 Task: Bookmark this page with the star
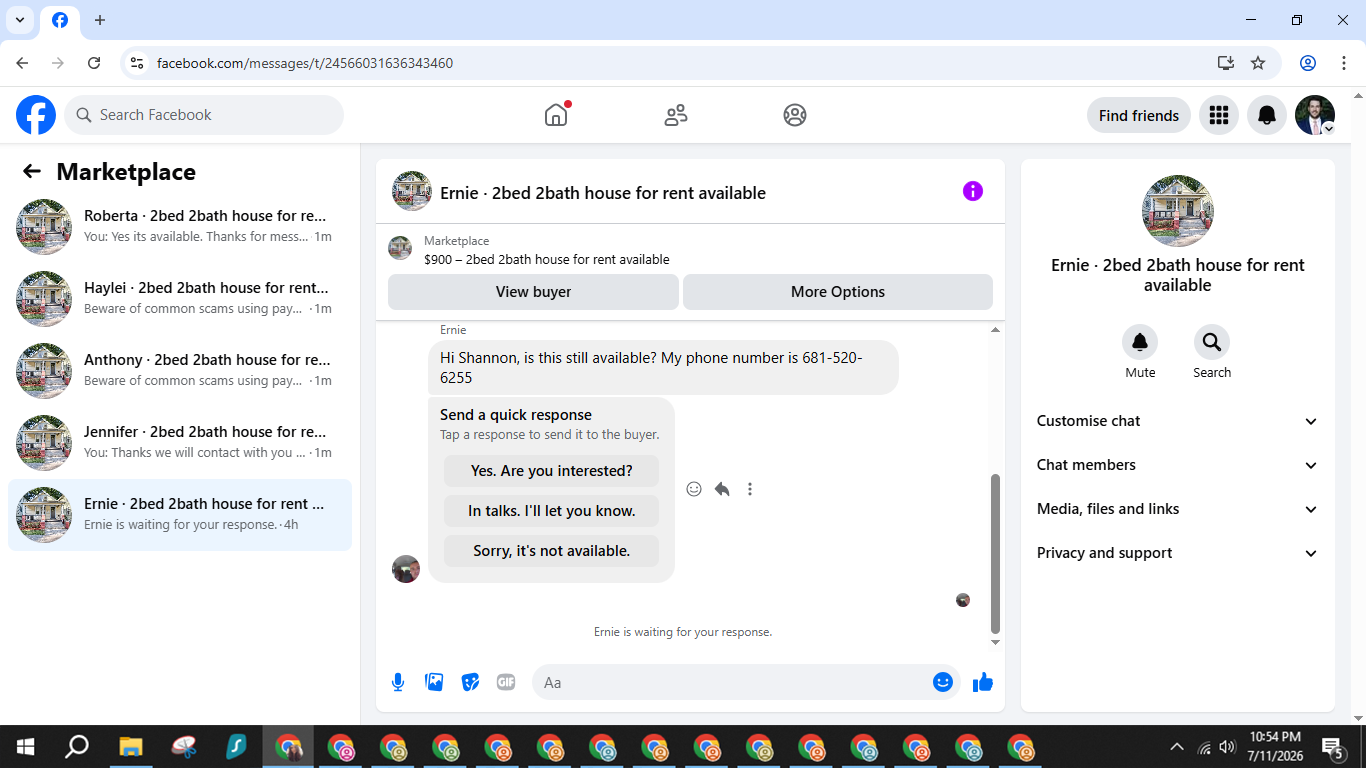pos(1258,63)
